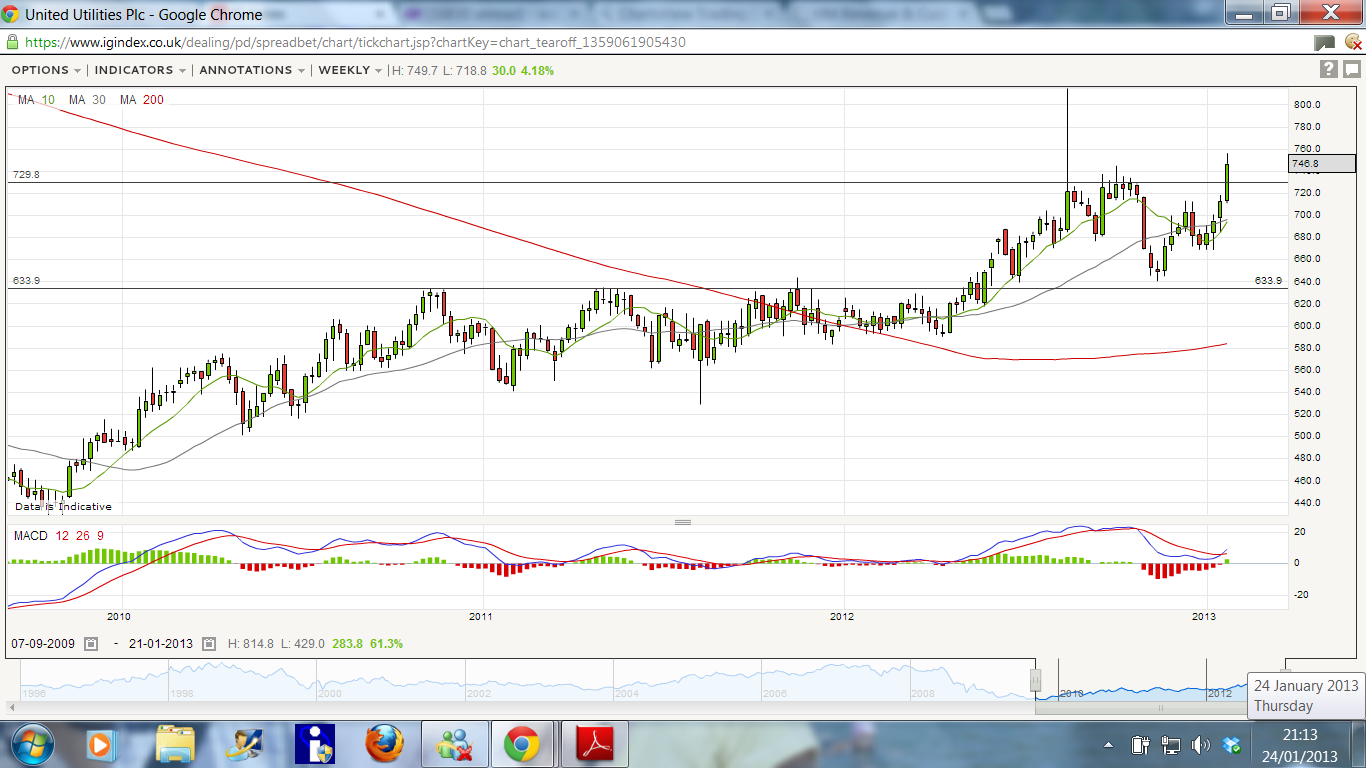This screenshot has width=1366, height=768.
Task: Open the INDICATORS dropdown
Action: [140, 70]
